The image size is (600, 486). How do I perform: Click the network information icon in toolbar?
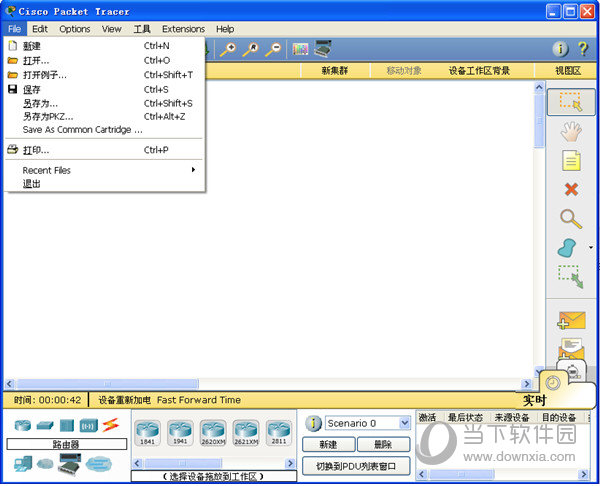(560, 49)
